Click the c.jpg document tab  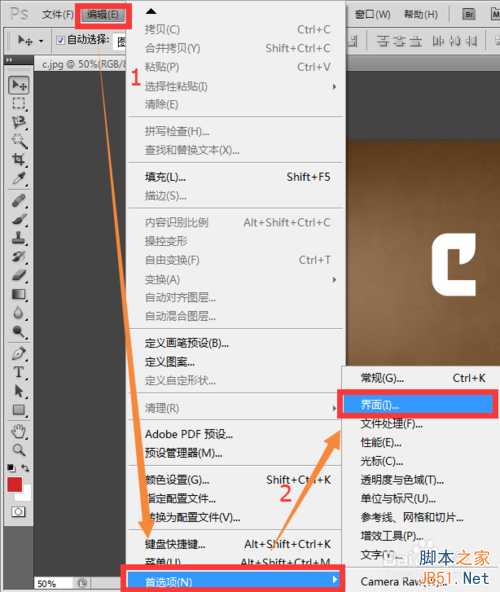point(81,65)
